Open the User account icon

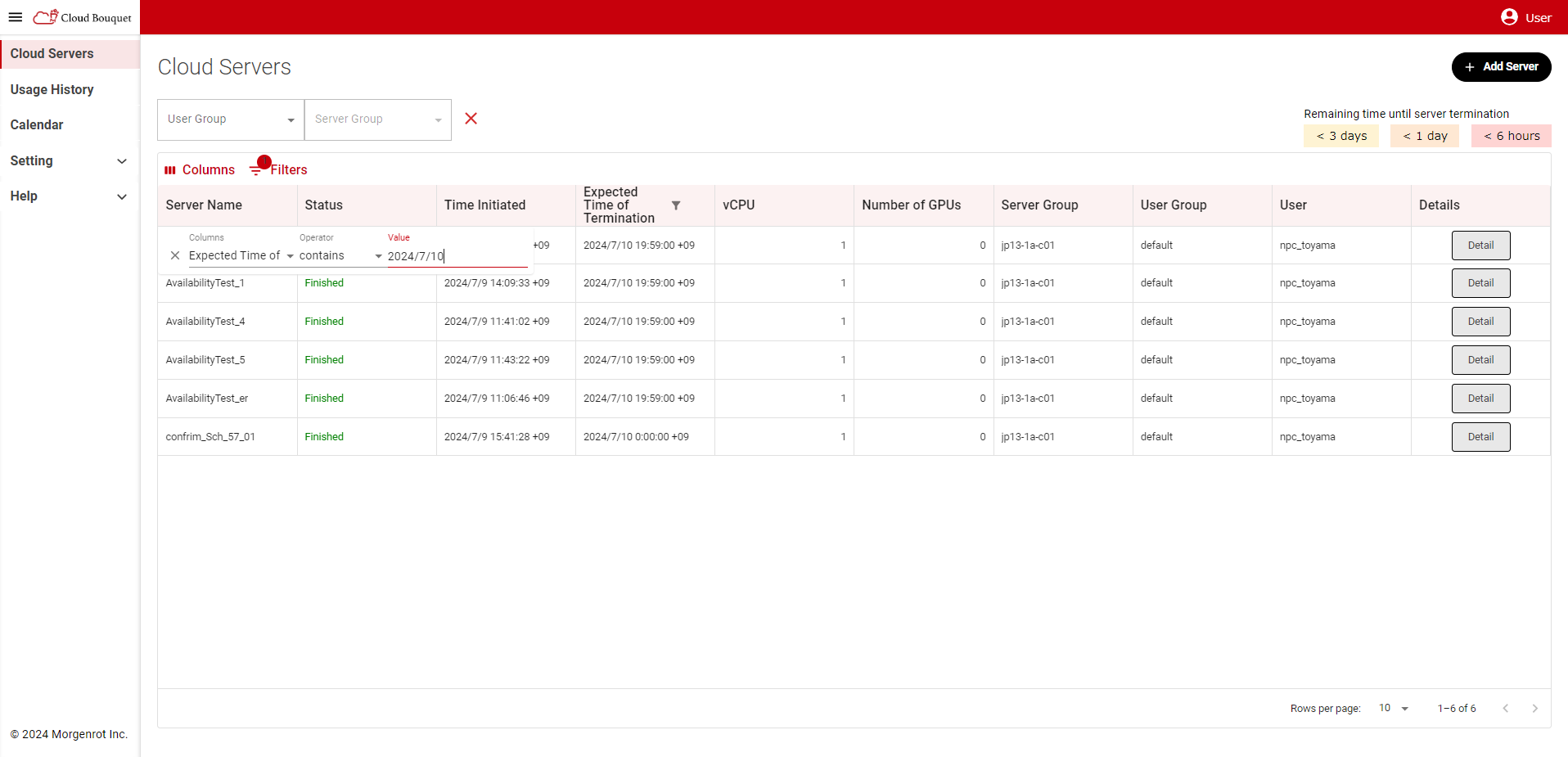[x=1509, y=17]
